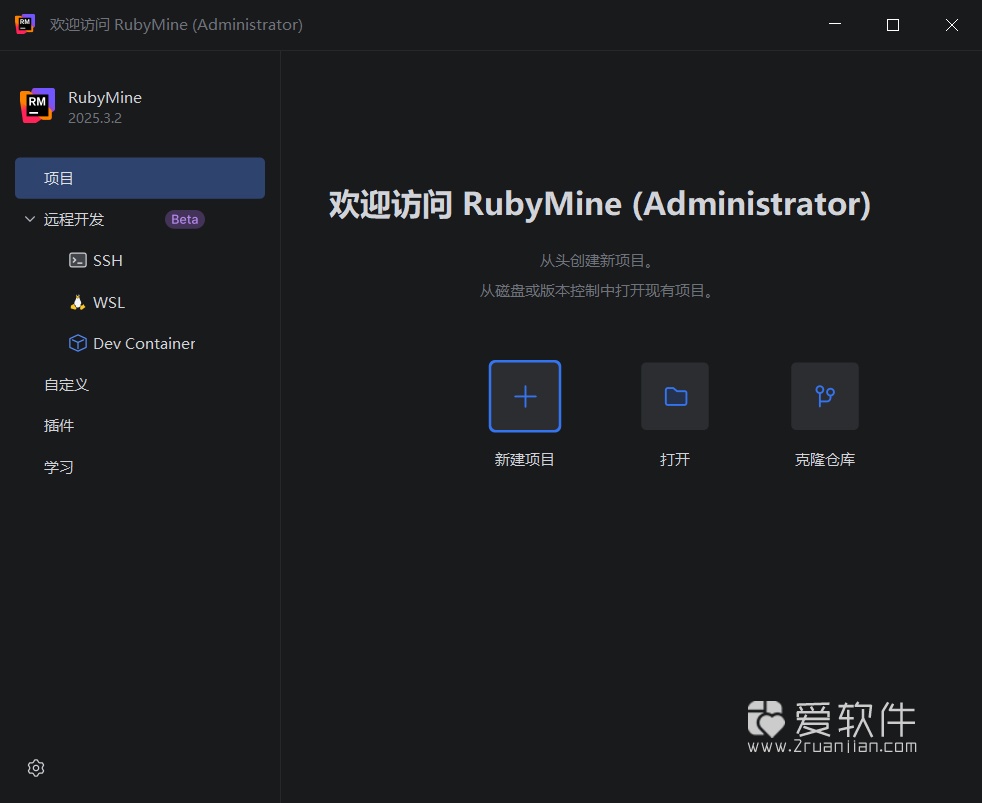The image size is (982, 803).
Task: Open the settings gear at bottom left
Action: tap(36, 768)
